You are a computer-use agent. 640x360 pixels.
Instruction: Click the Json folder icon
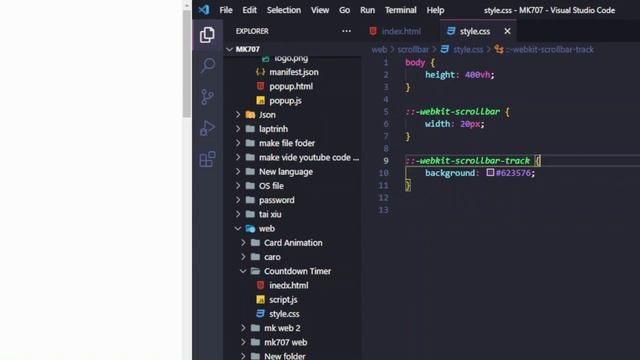(250, 115)
